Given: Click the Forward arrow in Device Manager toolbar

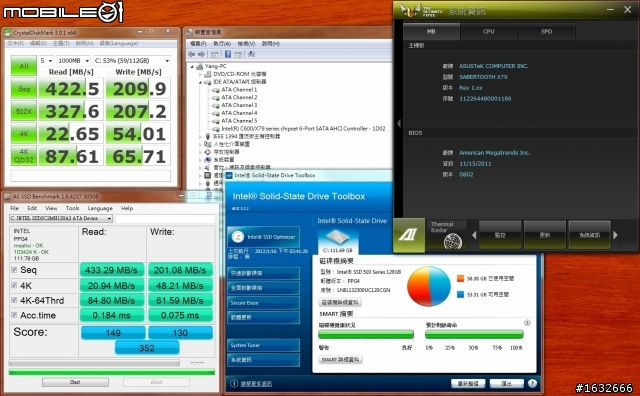Looking at the screenshot, I should pyautogui.click(x=201, y=54).
